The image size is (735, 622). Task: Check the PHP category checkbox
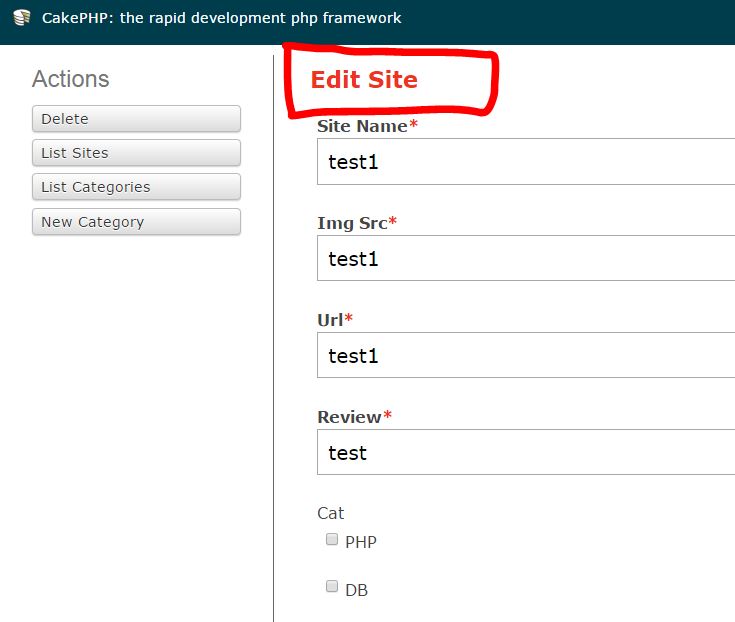(x=332, y=539)
